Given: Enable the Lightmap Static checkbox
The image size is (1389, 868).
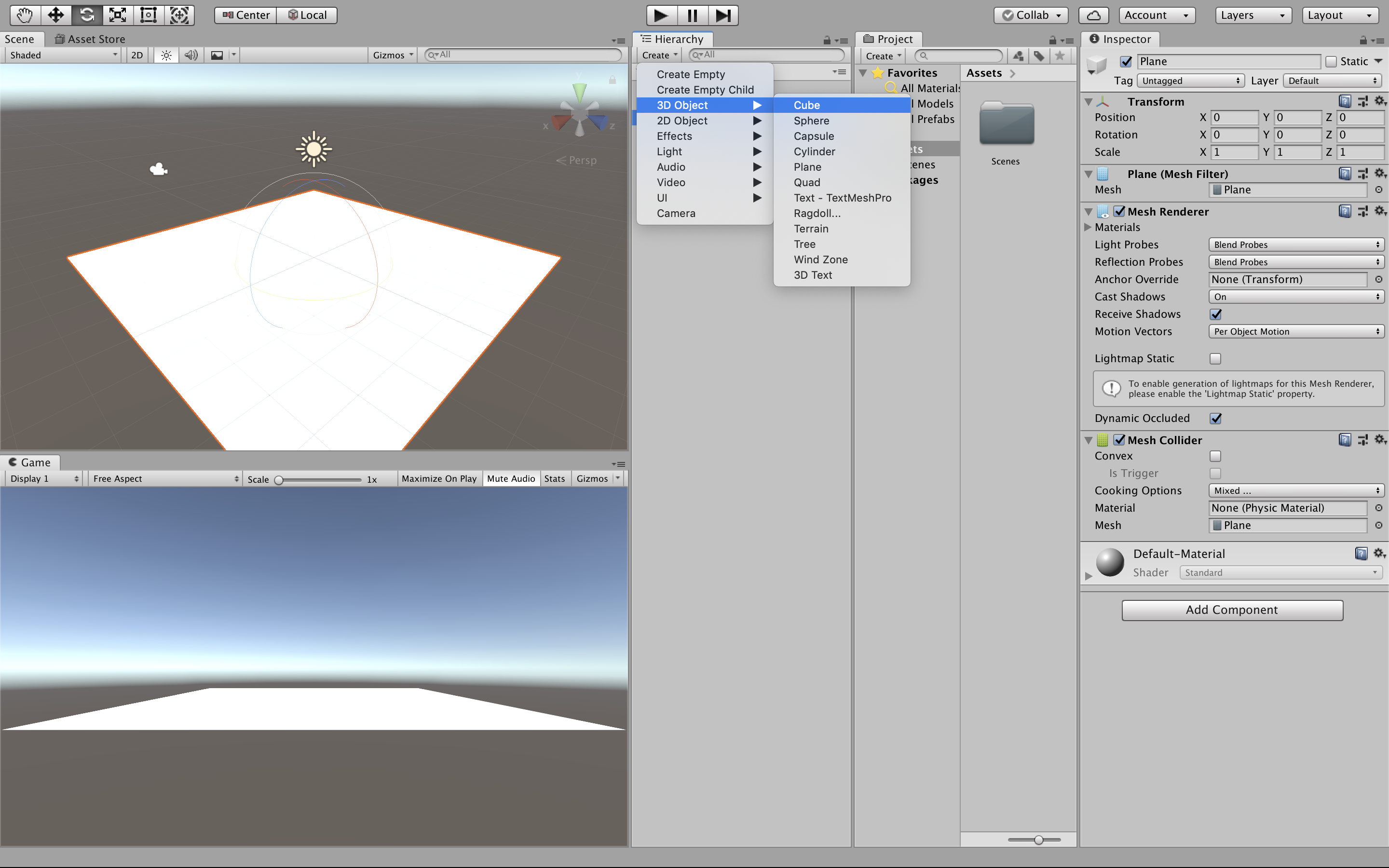Looking at the screenshot, I should 1215,359.
